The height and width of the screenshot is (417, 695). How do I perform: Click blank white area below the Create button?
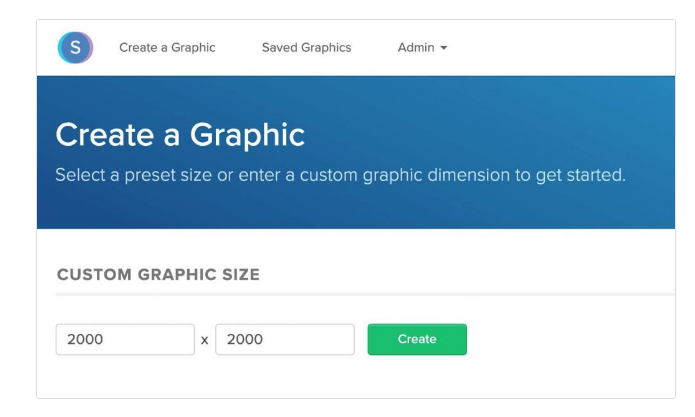pos(417,380)
